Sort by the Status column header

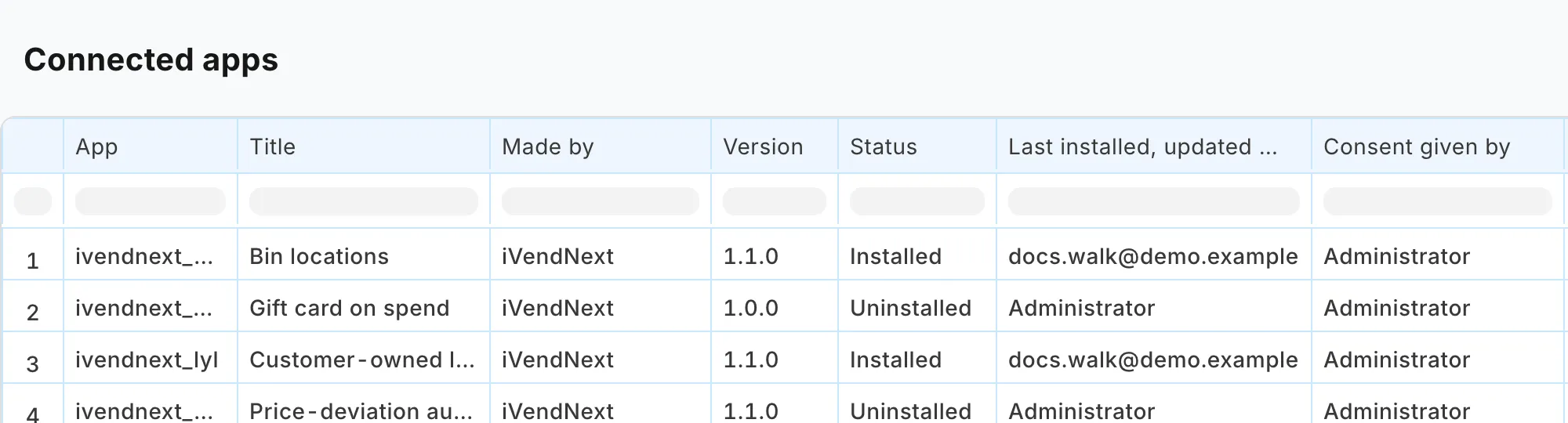coord(917,146)
